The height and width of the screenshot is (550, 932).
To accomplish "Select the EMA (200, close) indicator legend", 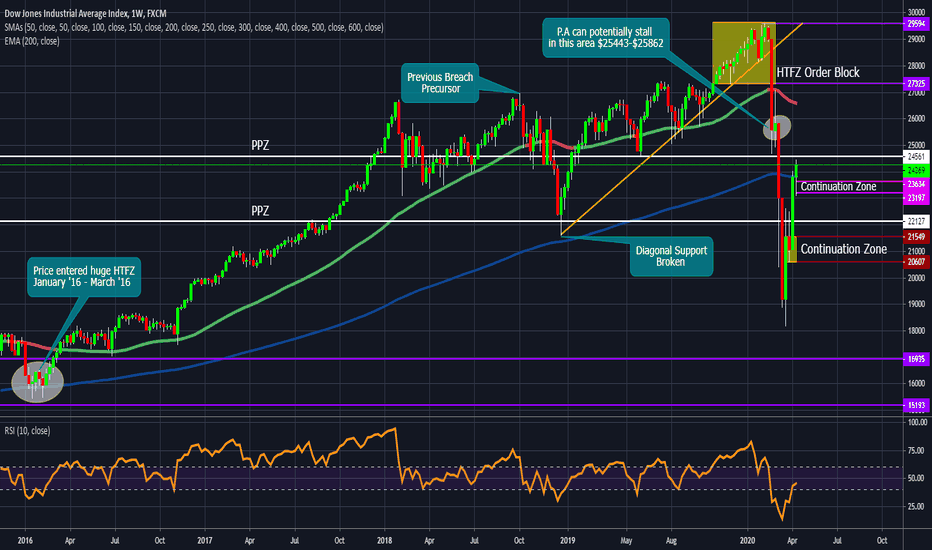I will (x=32, y=41).
